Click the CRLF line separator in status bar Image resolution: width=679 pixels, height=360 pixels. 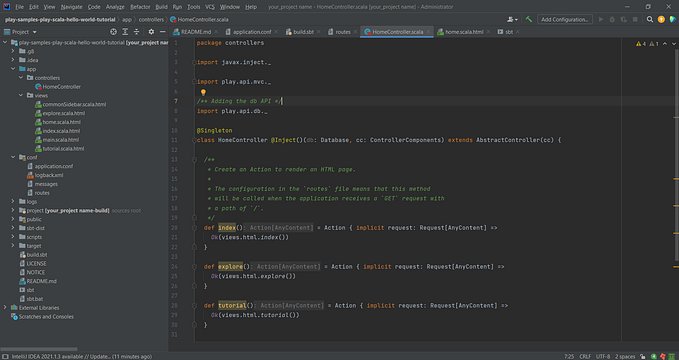click(x=585, y=357)
